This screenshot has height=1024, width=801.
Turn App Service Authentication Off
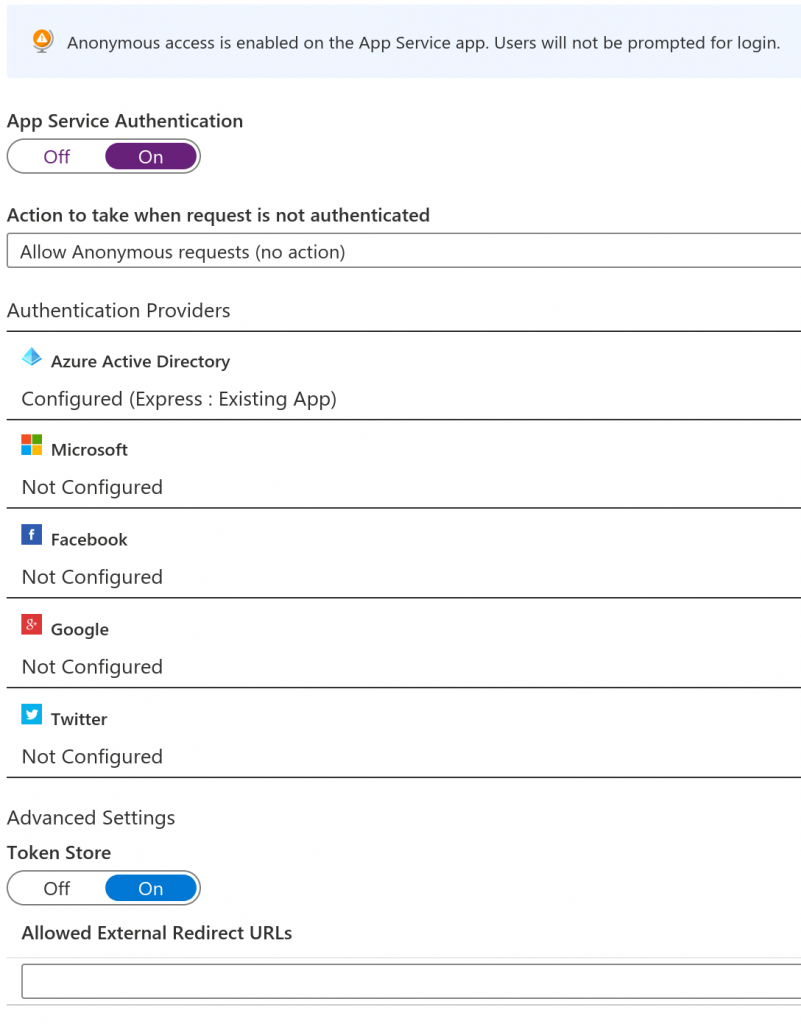click(57, 157)
